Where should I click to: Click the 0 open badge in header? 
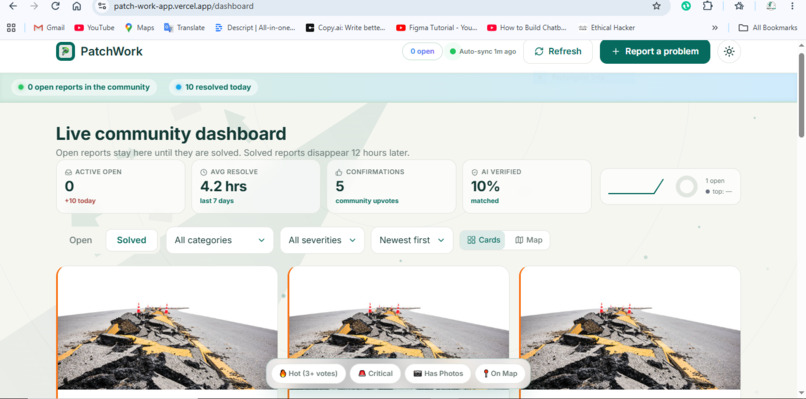coord(422,51)
